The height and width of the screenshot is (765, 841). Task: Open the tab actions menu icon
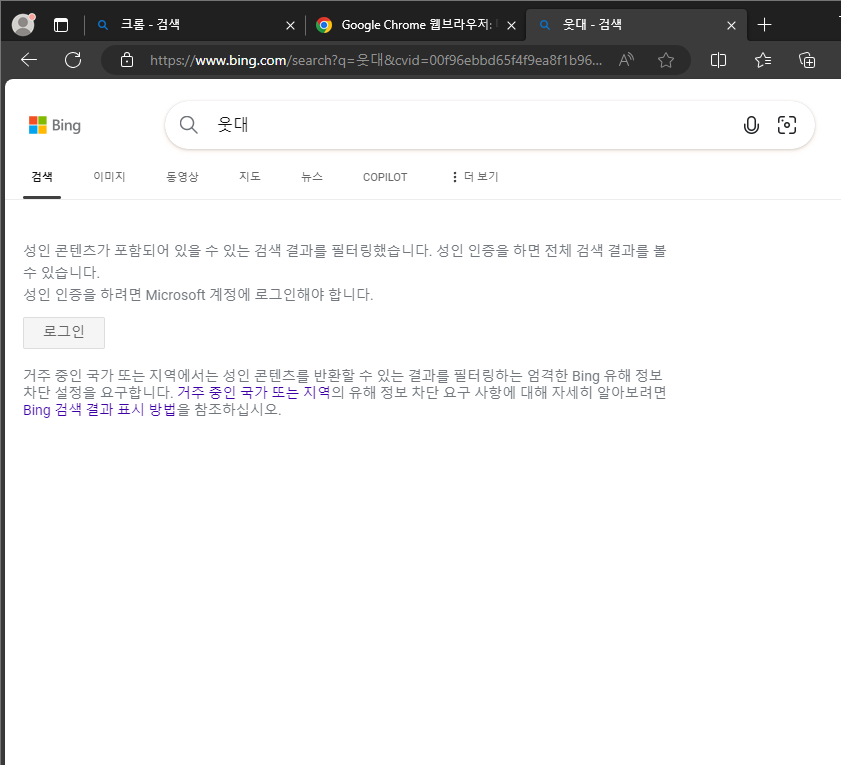click(61, 25)
